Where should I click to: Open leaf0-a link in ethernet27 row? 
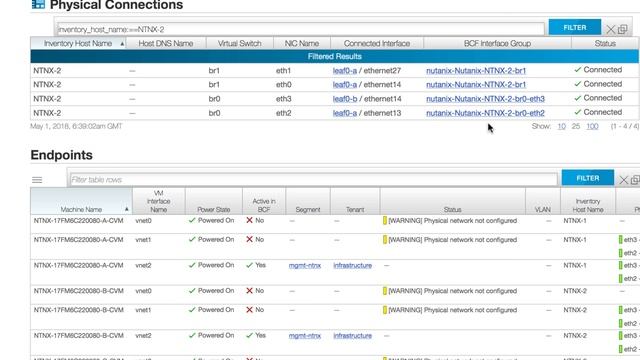[x=344, y=71]
